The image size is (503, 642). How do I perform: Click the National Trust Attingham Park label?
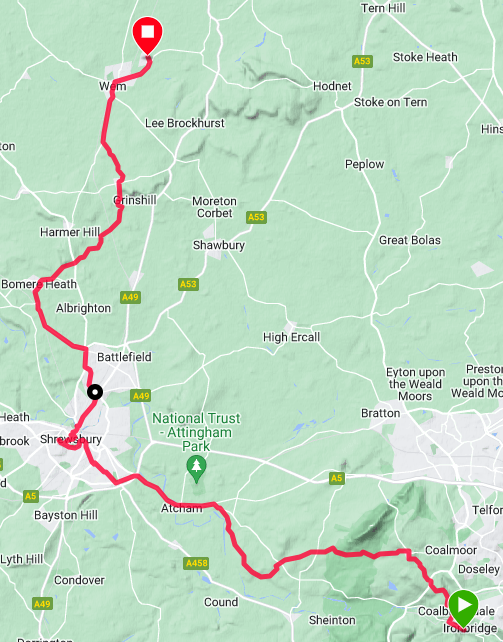pos(196,432)
